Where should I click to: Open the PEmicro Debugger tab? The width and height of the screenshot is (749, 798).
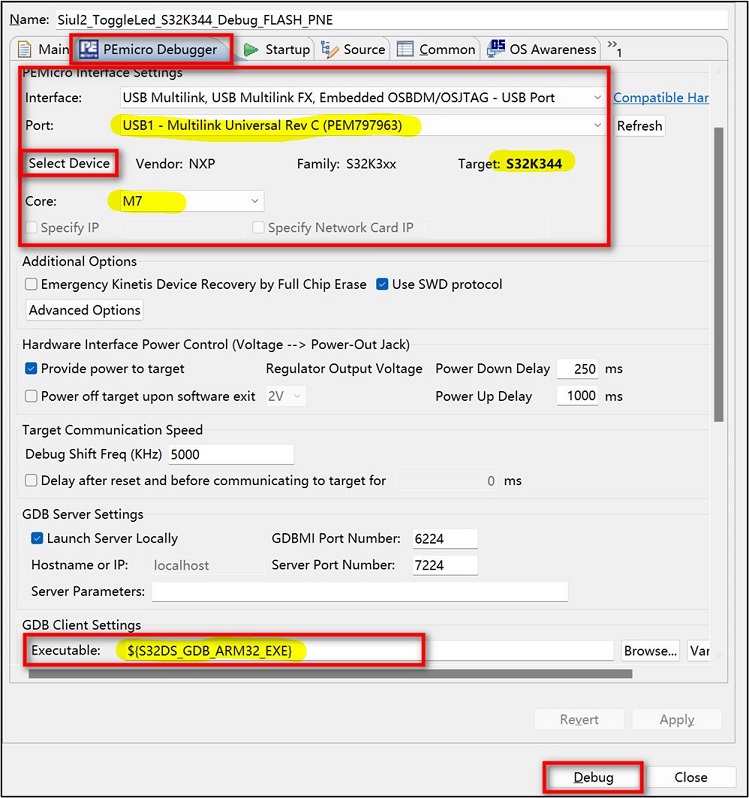click(152, 49)
